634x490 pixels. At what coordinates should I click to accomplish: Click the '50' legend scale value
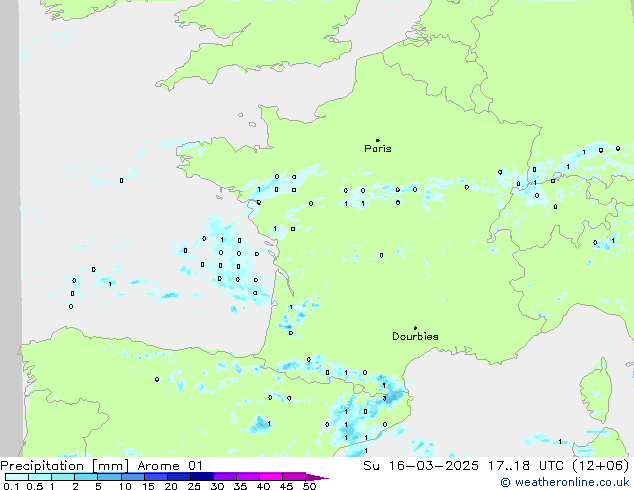[x=309, y=486]
